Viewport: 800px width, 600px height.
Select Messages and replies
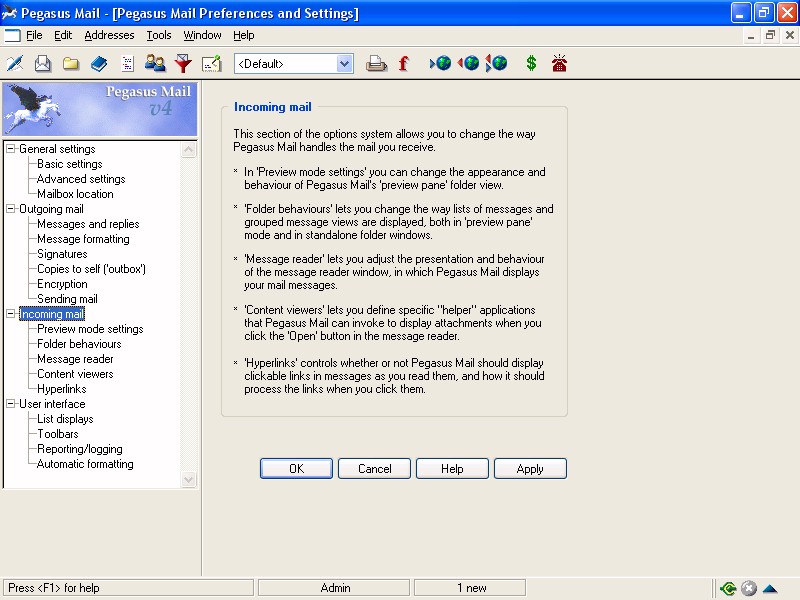(x=88, y=224)
